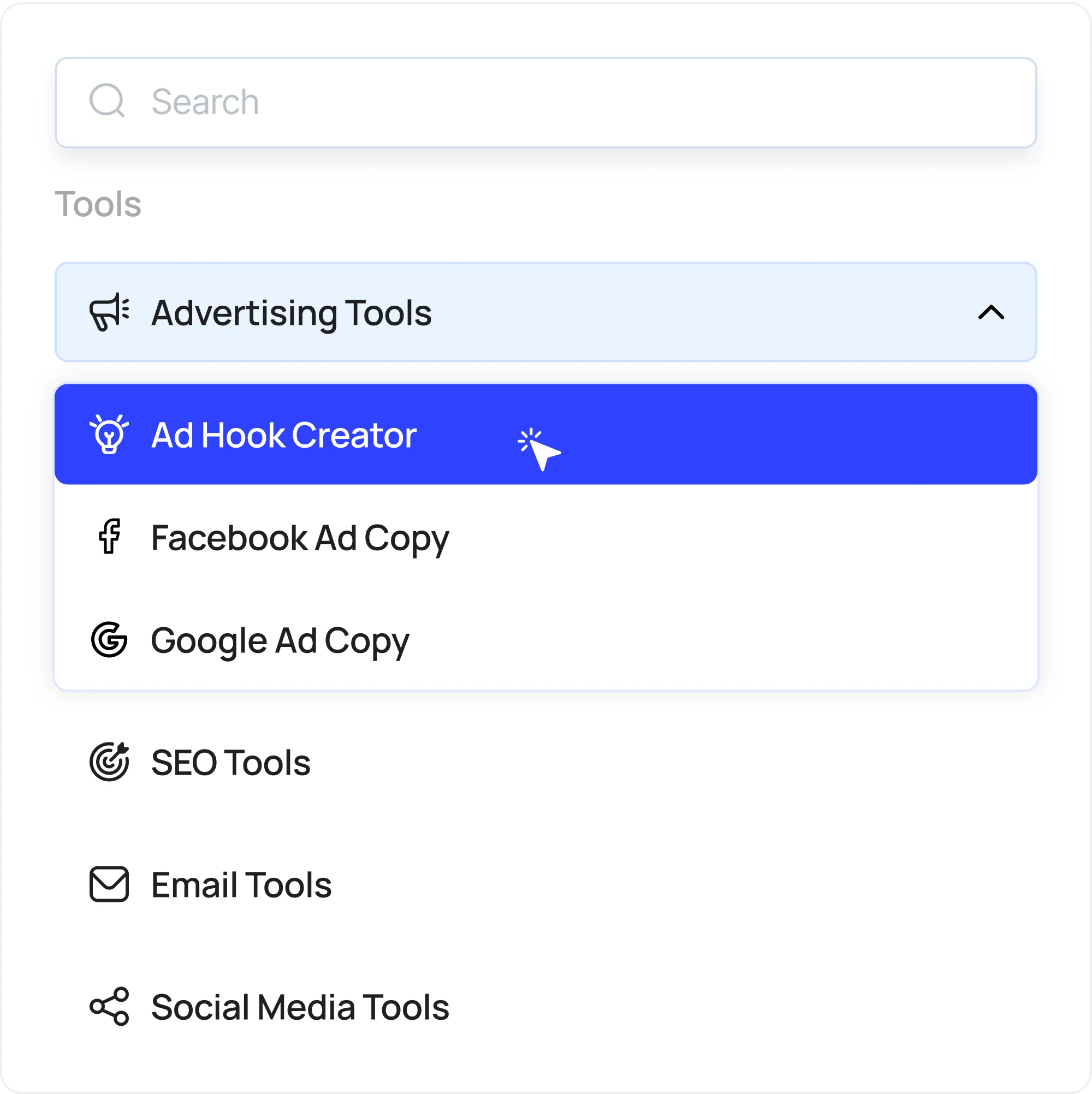Click the lightbulb Ad Hook Creator icon
The height and width of the screenshot is (1094, 1092).
click(x=109, y=435)
